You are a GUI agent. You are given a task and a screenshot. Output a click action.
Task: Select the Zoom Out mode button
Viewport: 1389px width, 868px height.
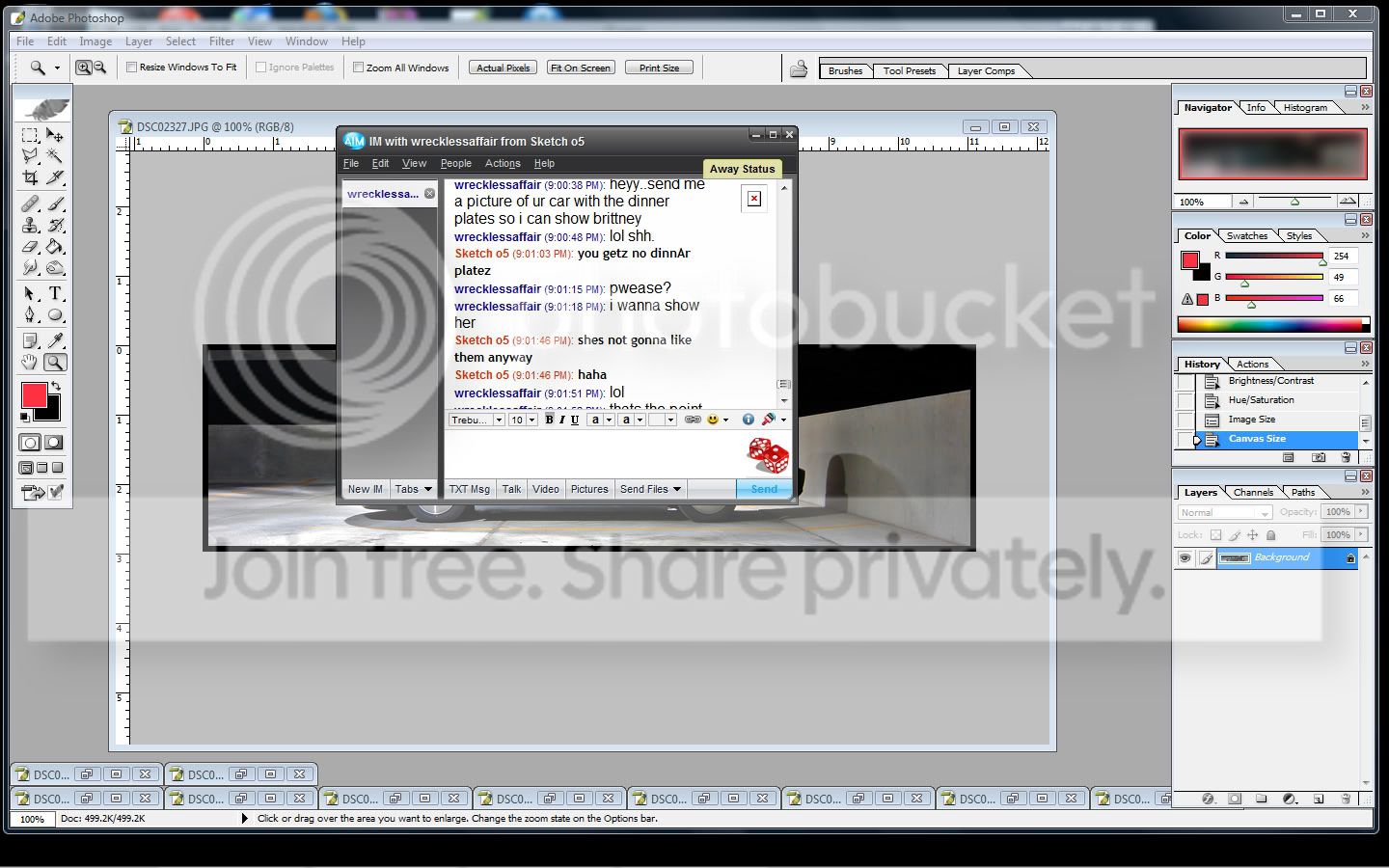98,68
